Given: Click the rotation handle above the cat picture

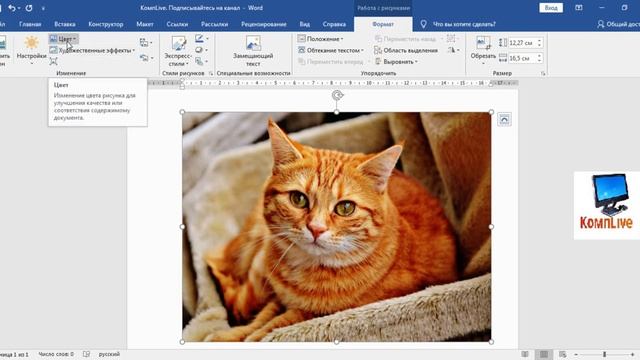Looking at the screenshot, I should pos(337,96).
